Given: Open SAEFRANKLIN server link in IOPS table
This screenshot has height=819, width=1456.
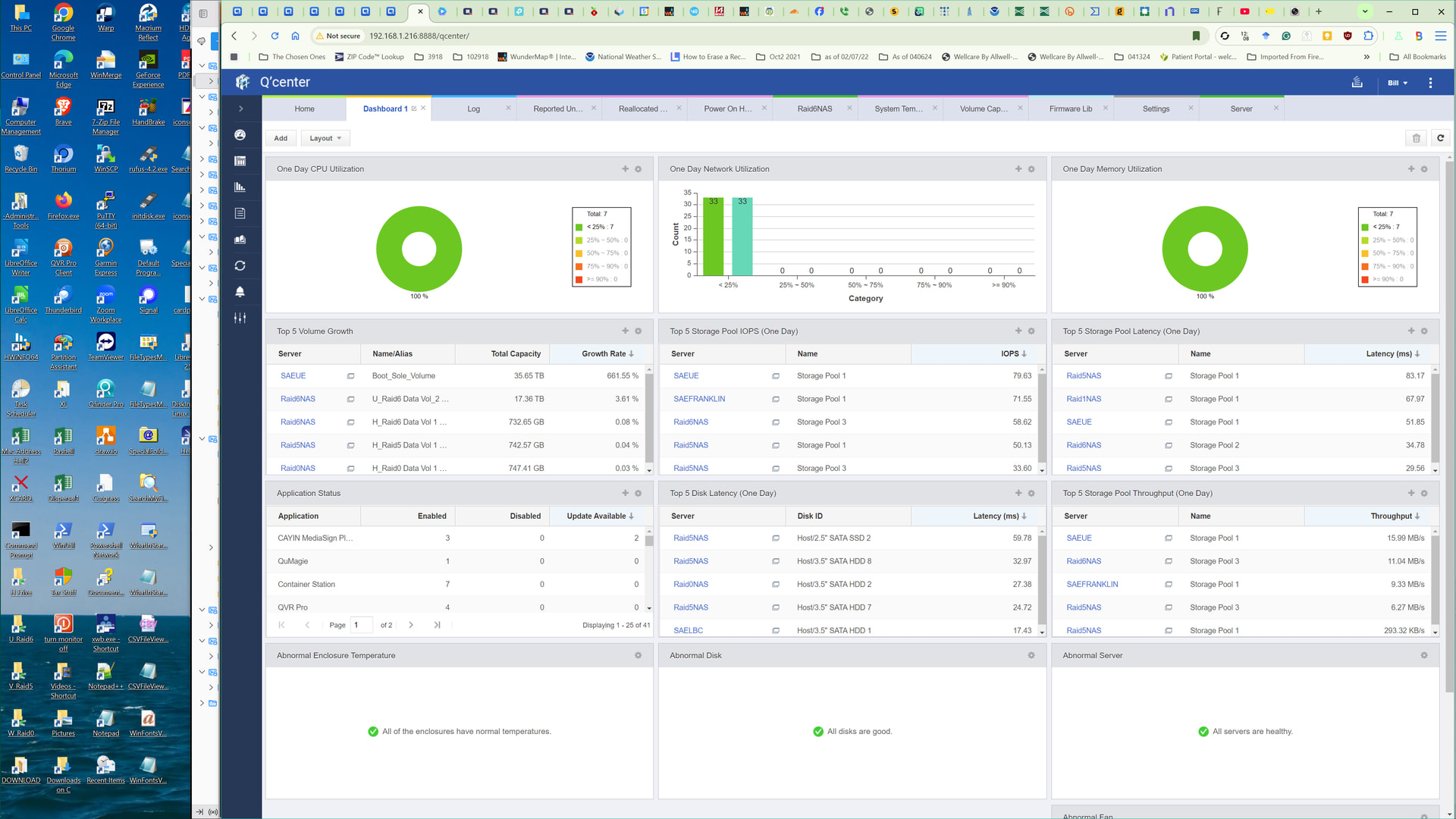Looking at the screenshot, I should click(699, 399).
